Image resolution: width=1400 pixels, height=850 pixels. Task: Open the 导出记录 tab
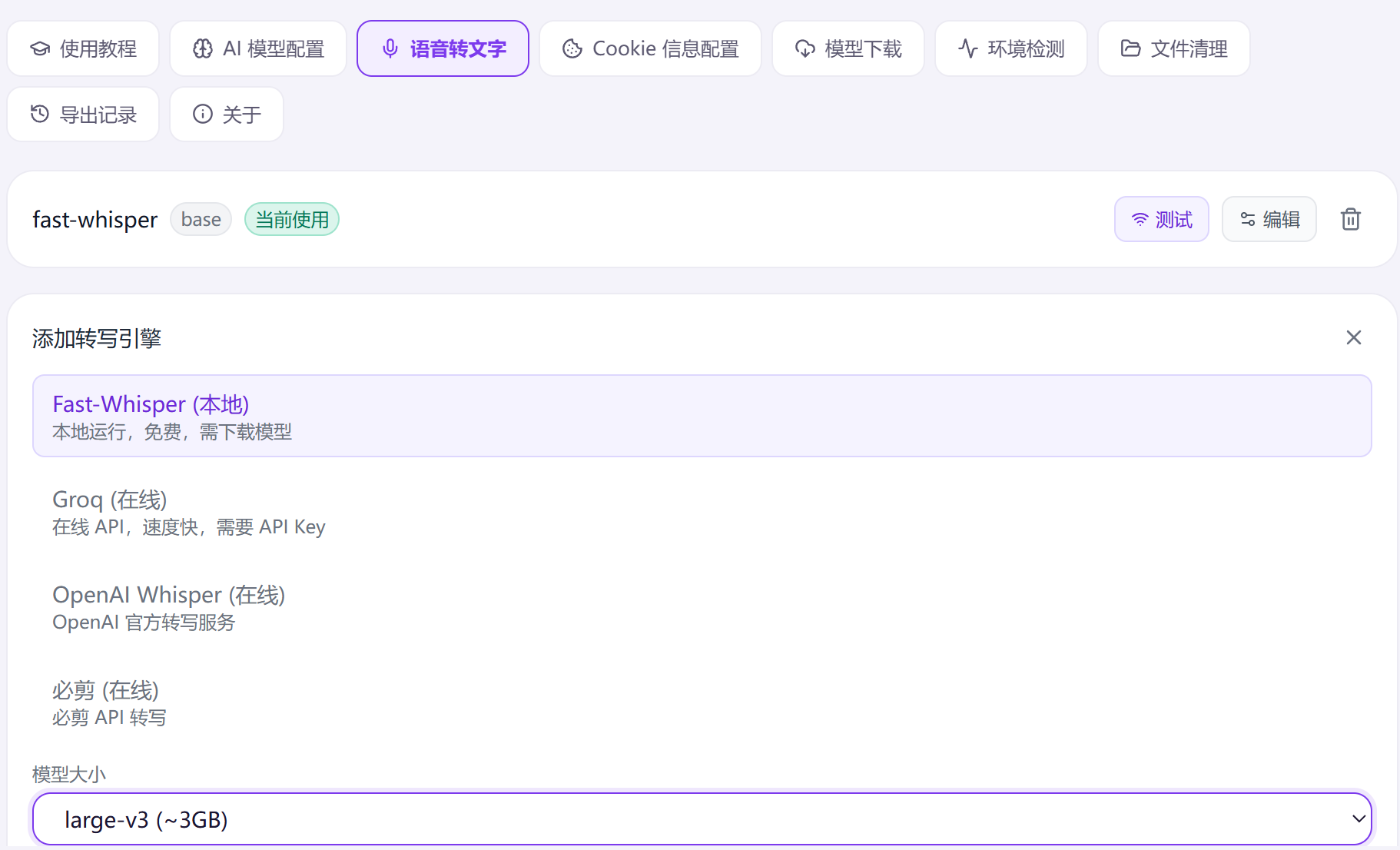(83, 115)
